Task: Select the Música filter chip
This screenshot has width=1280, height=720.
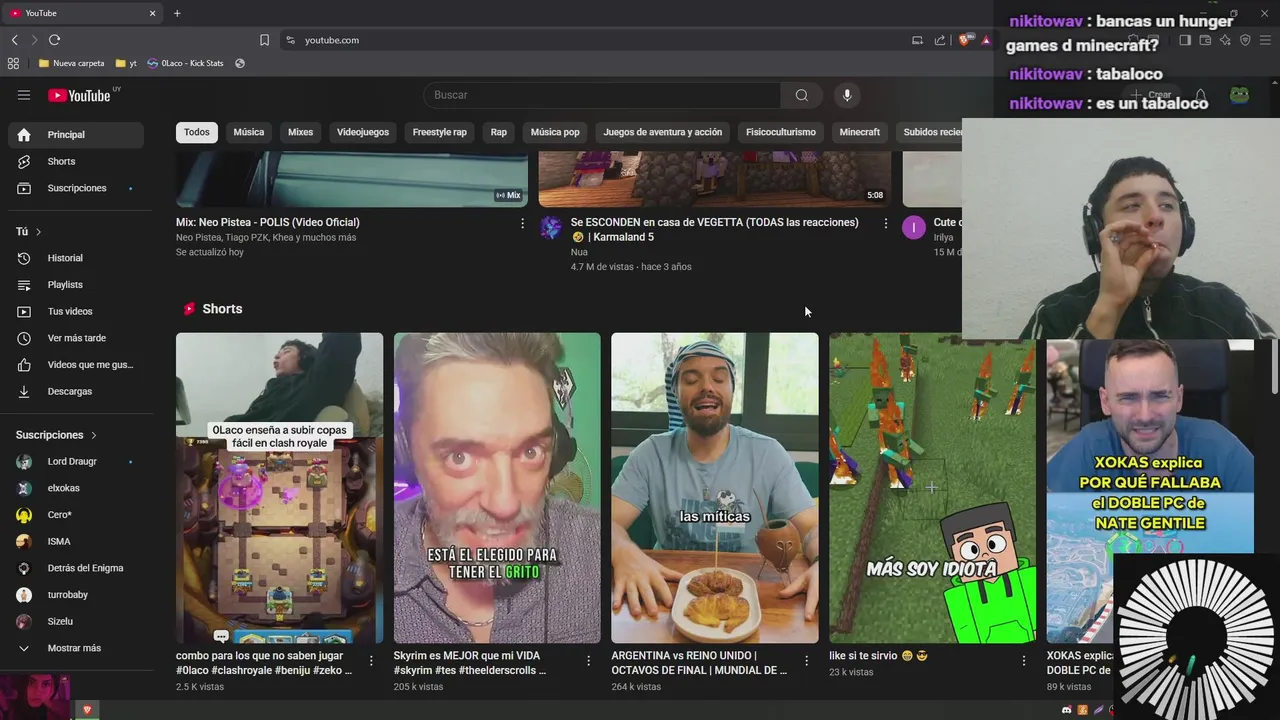Action: 249,132
